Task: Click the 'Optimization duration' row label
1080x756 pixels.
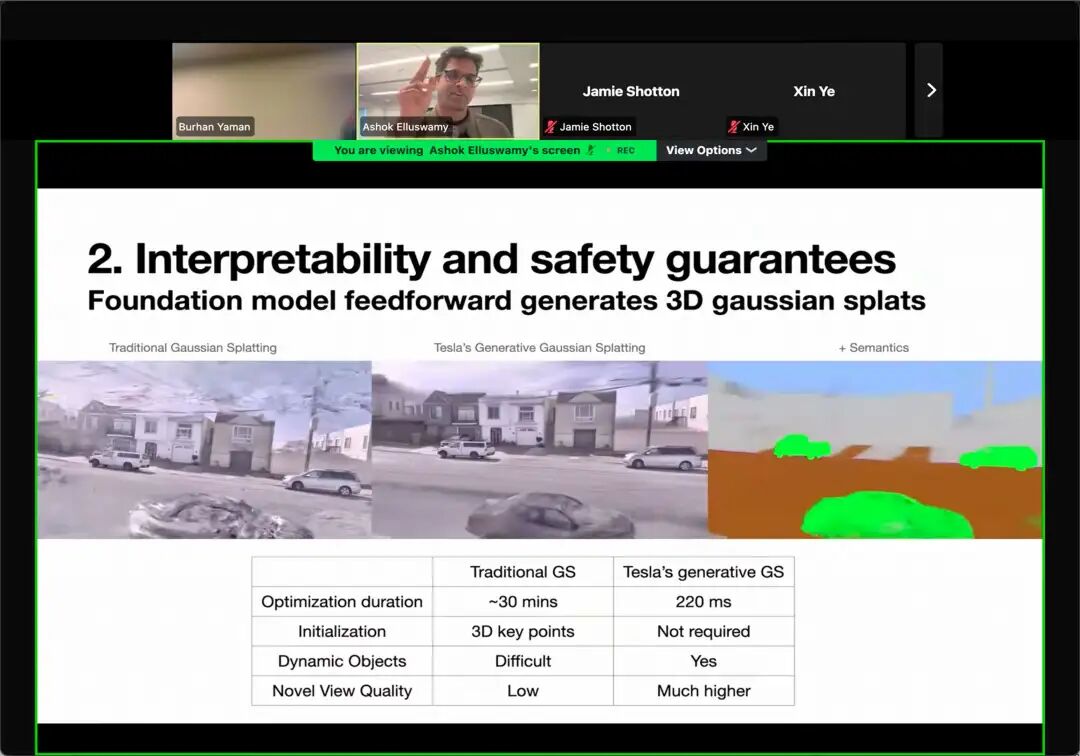Action: (342, 602)
